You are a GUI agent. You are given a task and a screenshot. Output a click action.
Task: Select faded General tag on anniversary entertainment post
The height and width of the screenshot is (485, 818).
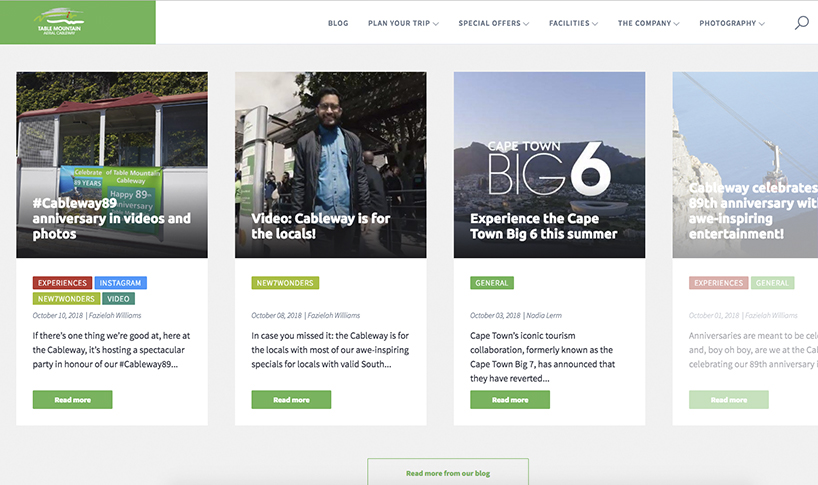pyautogui.click(x=772, y=283)
